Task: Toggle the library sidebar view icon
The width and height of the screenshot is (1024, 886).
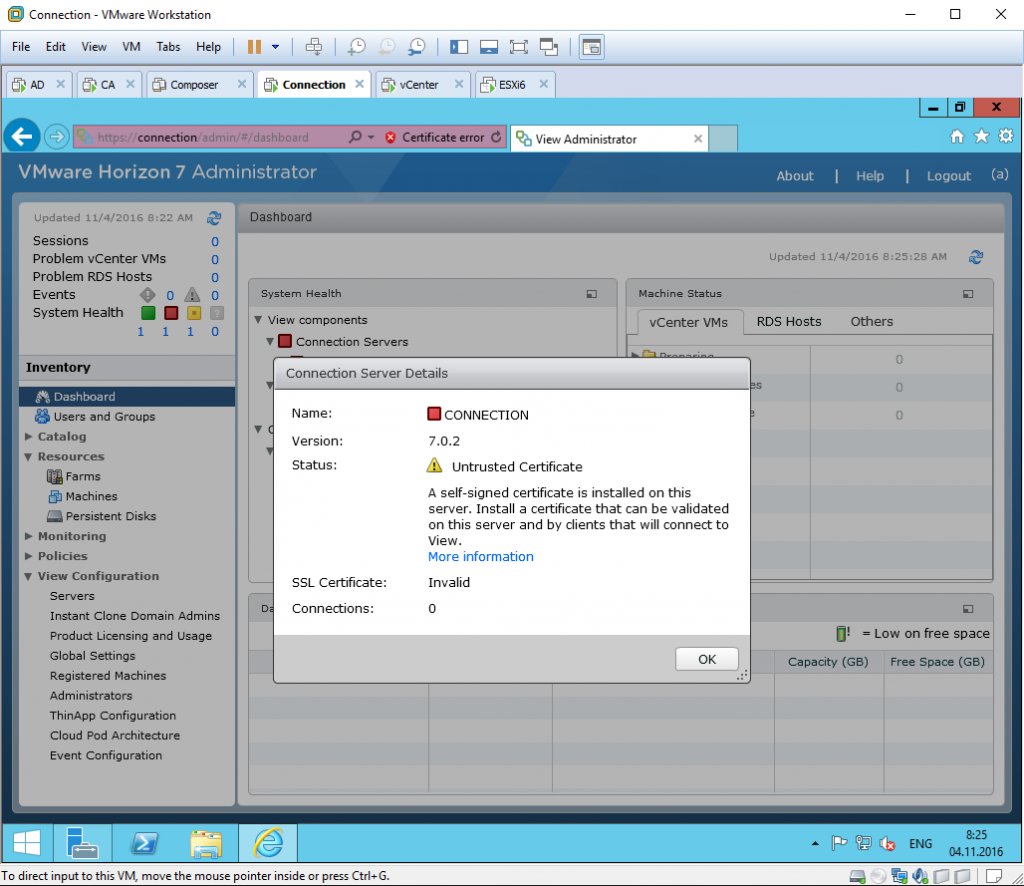Action: pyautogui.click(x=459, y=46)
